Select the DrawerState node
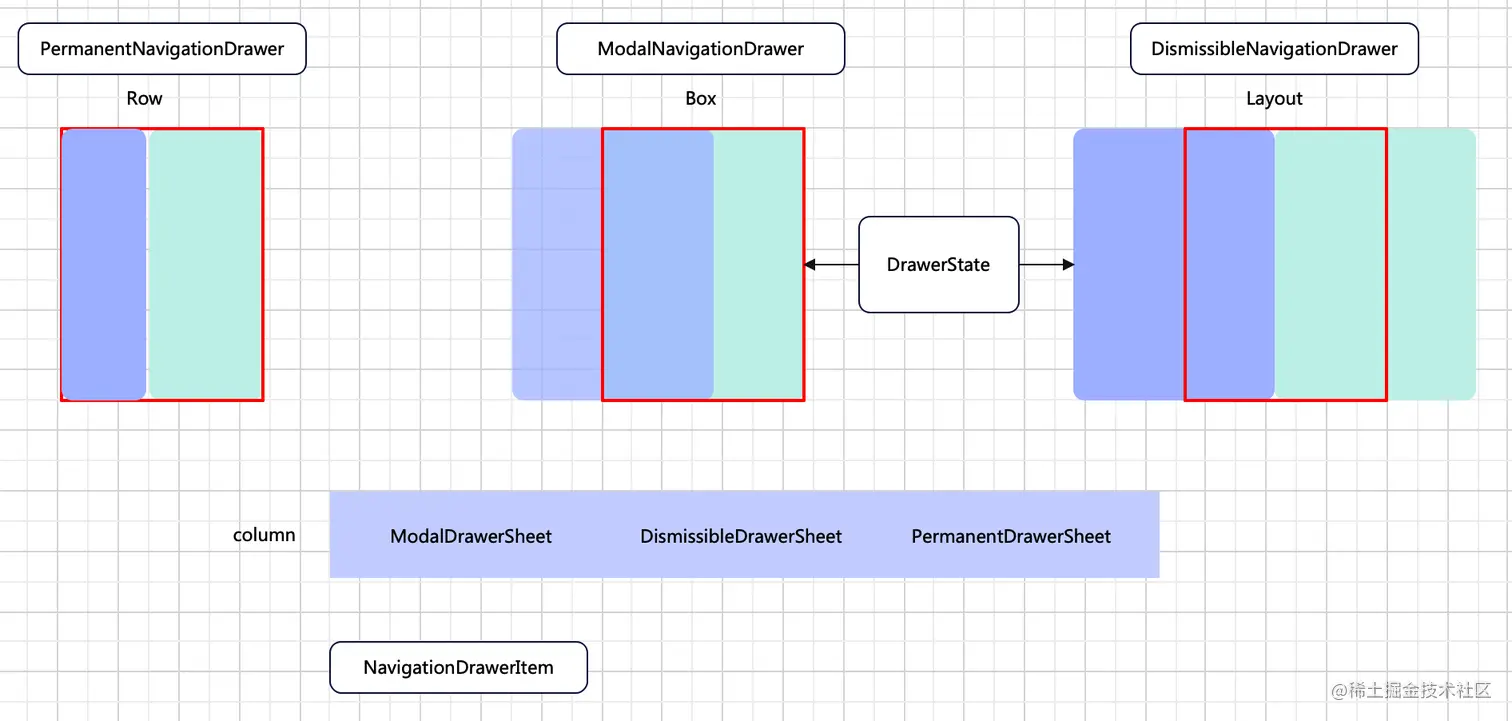 938,264
